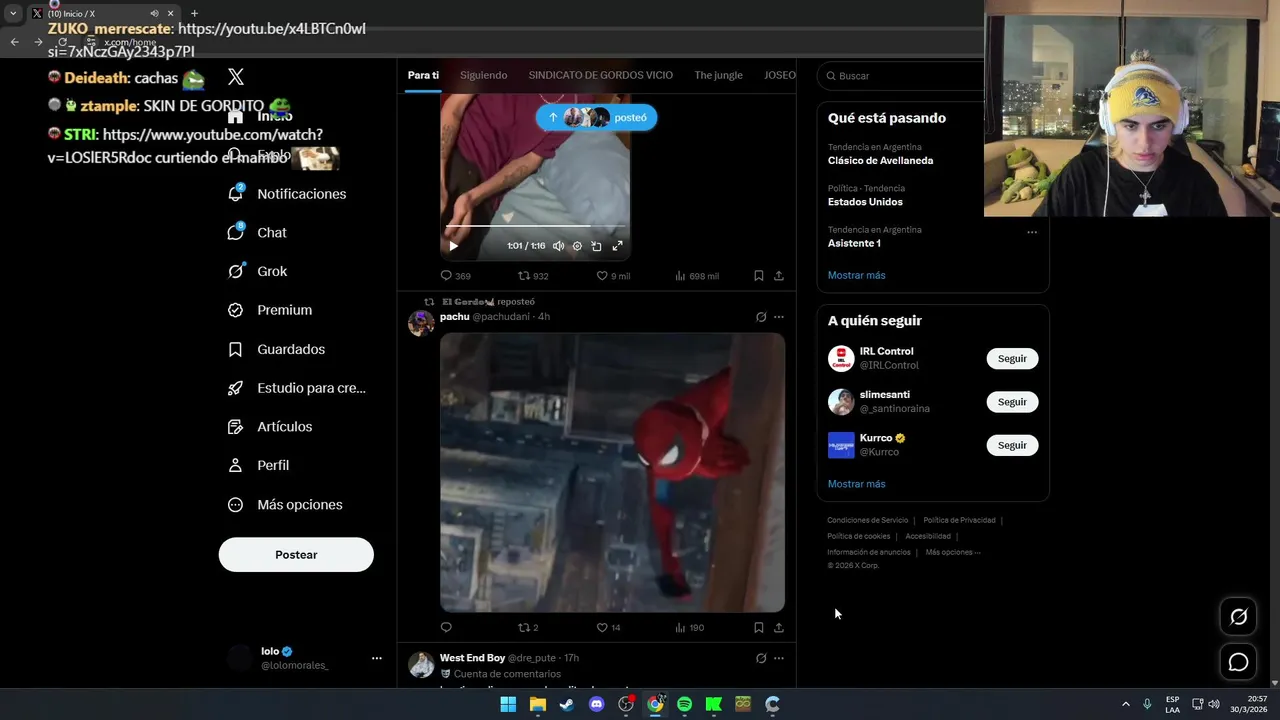
Task: Click the Postear button
Action: pyautogui.click(x=296, y=555)
